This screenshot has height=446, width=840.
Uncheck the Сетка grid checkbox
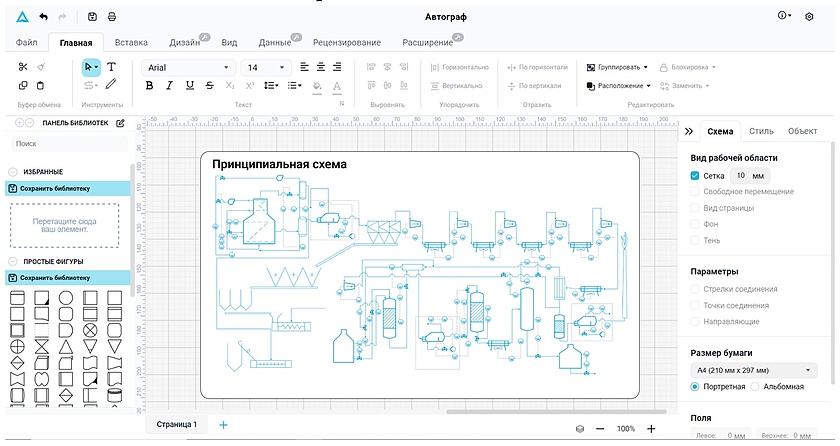tap(696, 175)
